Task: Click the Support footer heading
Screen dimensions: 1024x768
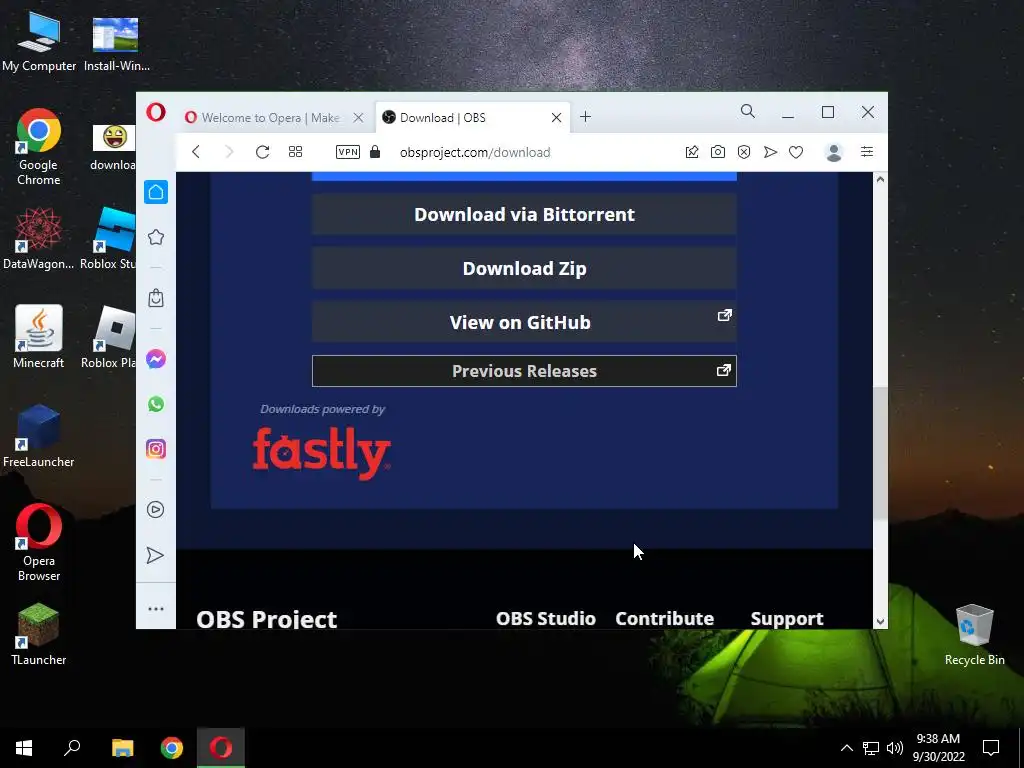Action: (787, 618)
